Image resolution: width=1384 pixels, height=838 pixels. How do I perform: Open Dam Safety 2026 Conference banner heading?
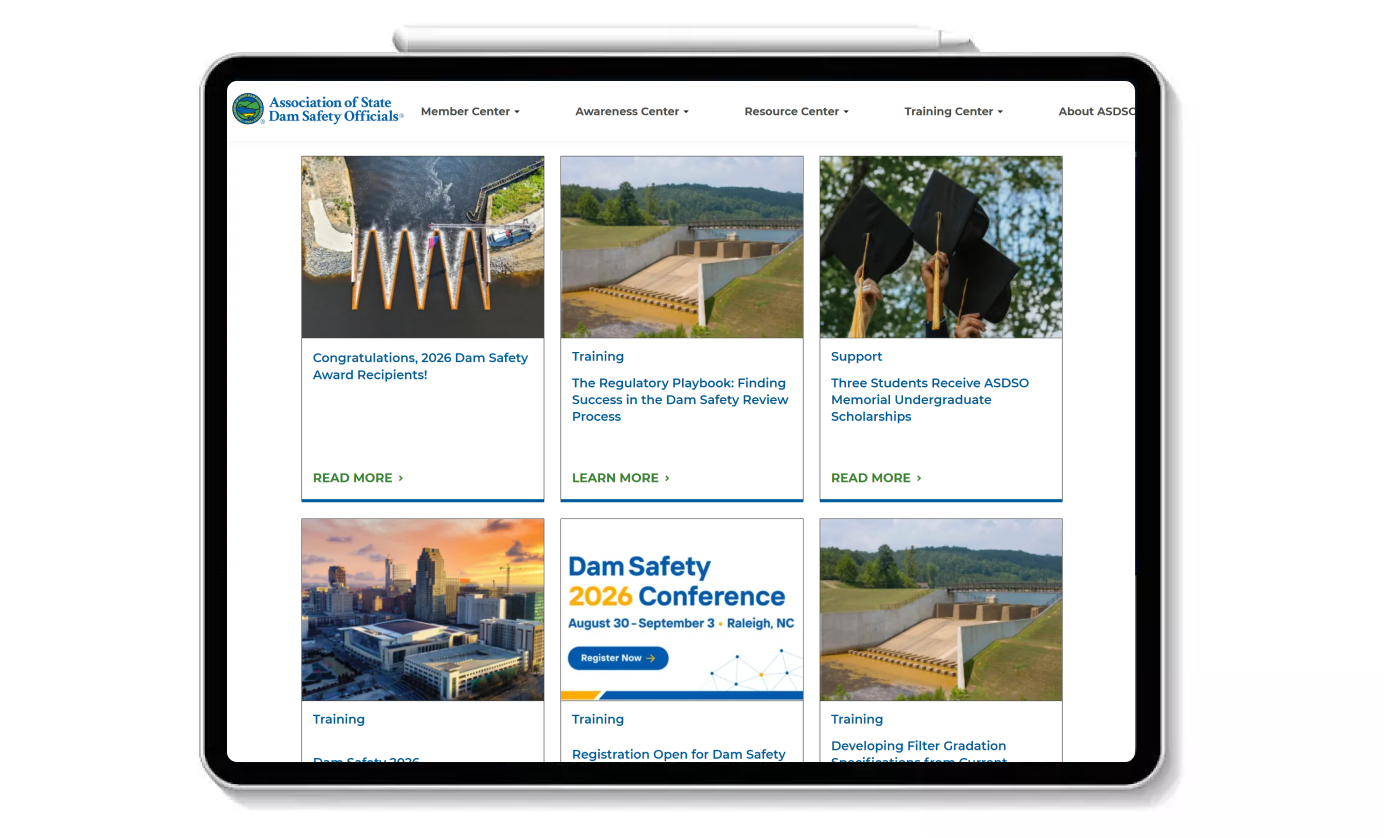click(x=677, y=582)
